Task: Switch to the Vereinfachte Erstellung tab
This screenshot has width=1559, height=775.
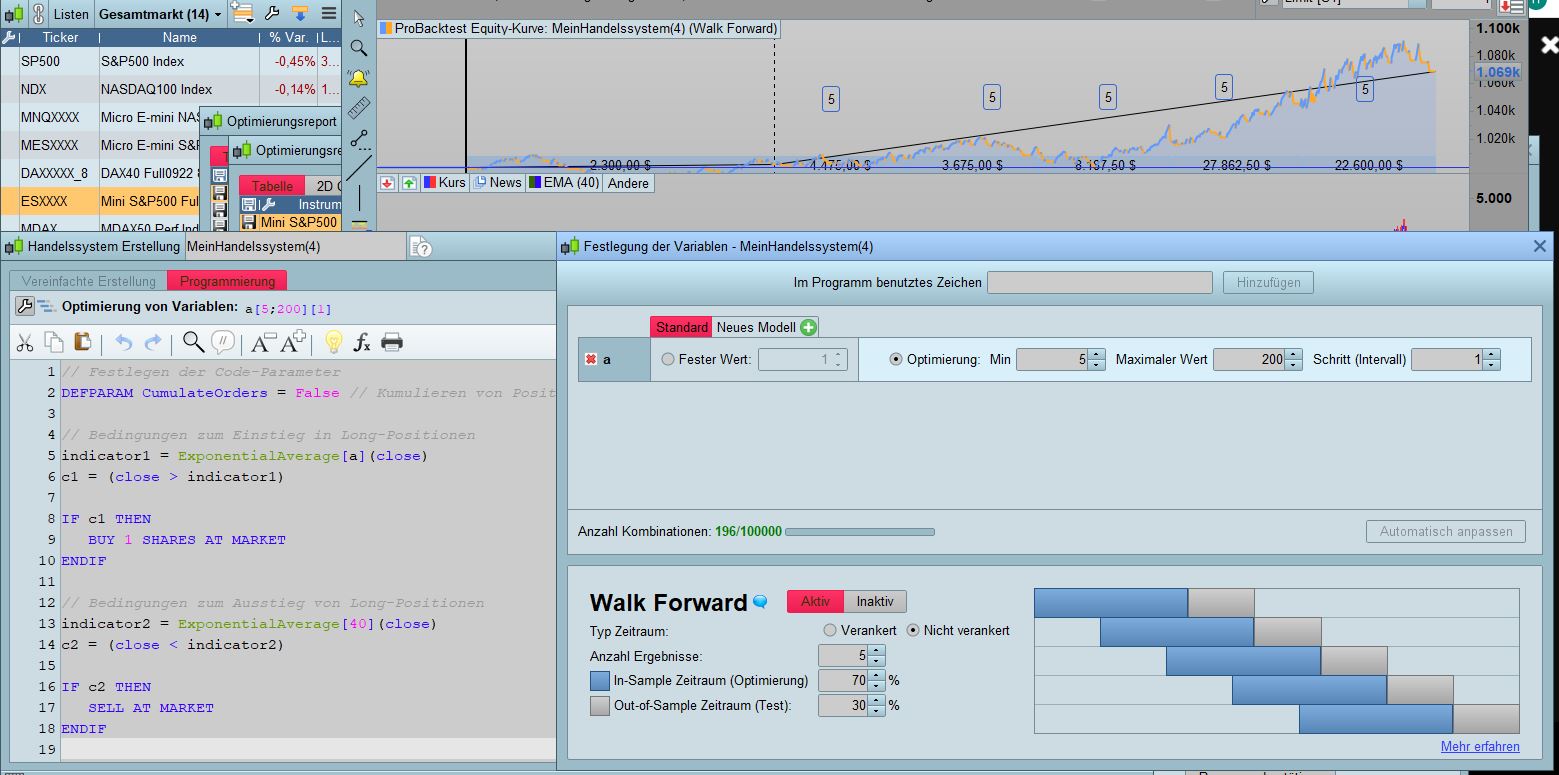Action: coord(90,281)
